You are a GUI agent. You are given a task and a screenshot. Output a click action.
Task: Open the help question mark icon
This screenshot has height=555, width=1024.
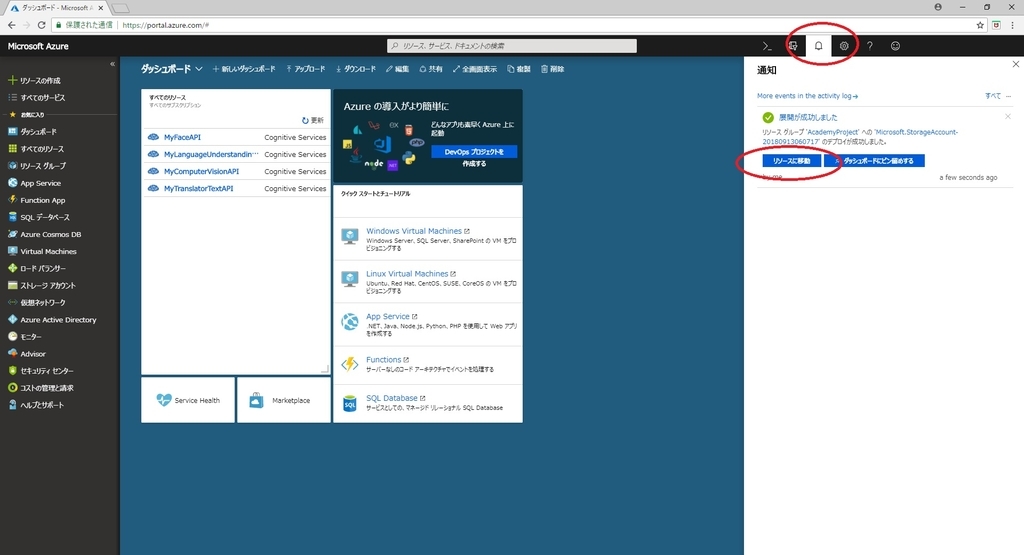click(x=869, y=46)
